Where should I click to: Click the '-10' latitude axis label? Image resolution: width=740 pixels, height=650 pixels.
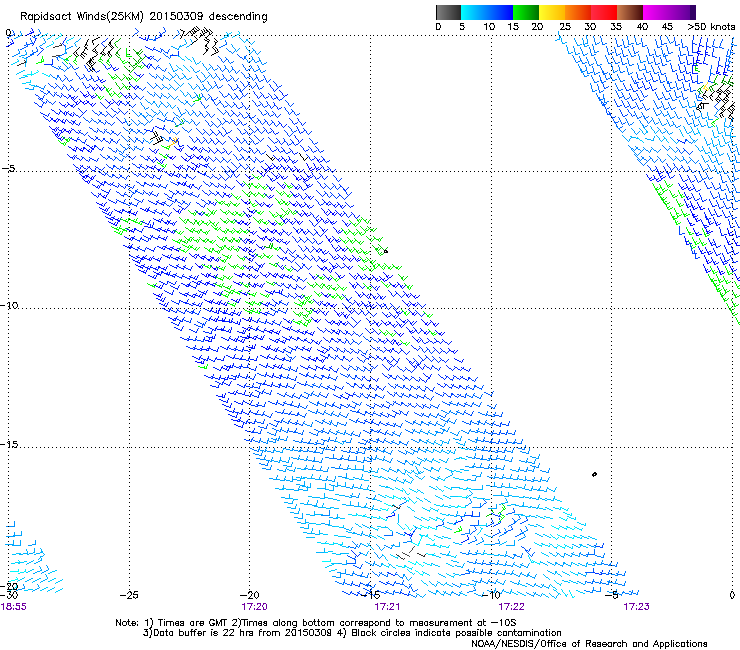[x=9, y=305]
